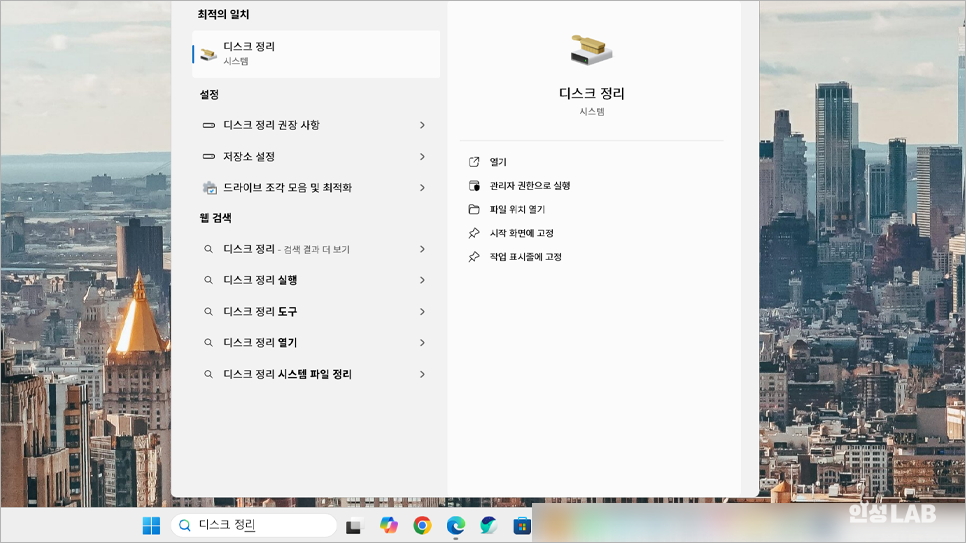Click the taskbar search box with 디스크 정리
966x543 pixels.
[254, 525]
